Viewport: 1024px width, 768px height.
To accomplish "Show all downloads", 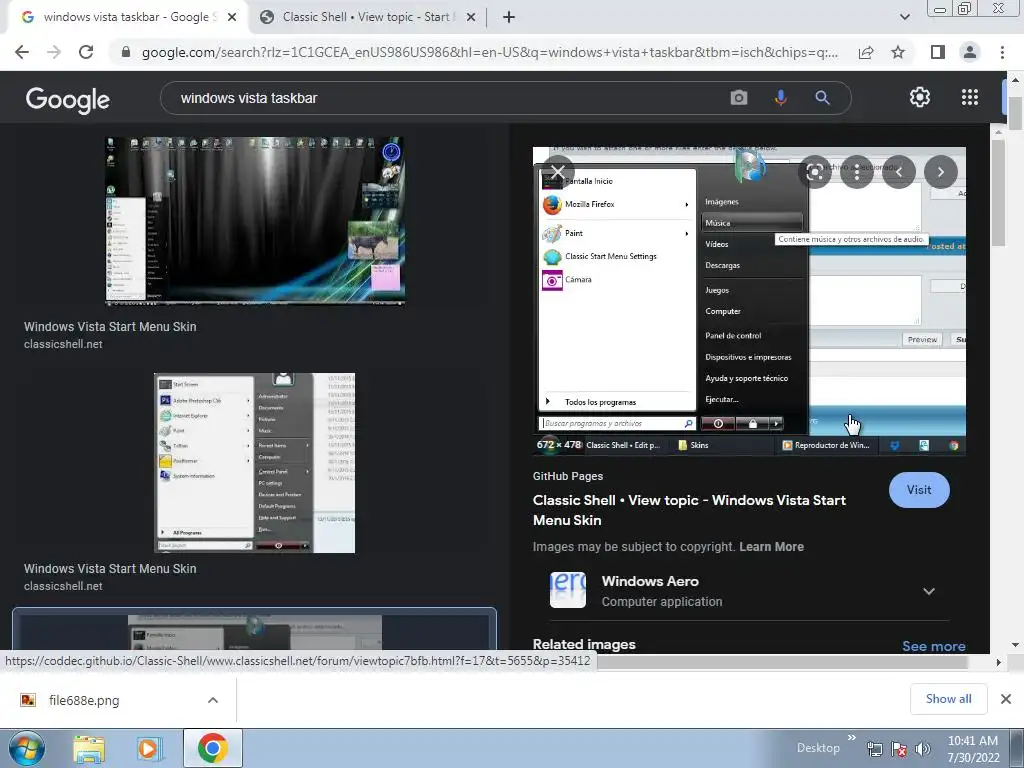I will (948, 699).
